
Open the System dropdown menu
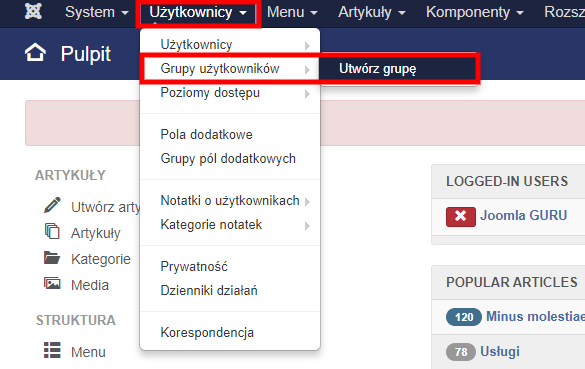pyautogui.click(x=97, y=12)
